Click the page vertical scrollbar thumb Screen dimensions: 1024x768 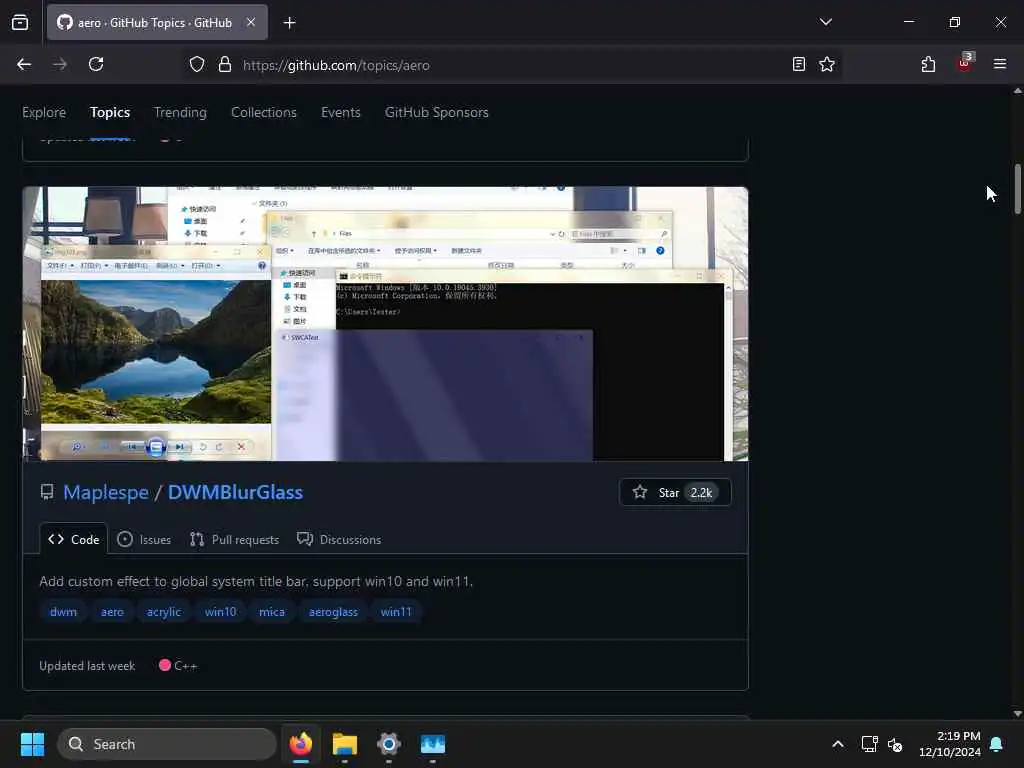(1017, 189)
